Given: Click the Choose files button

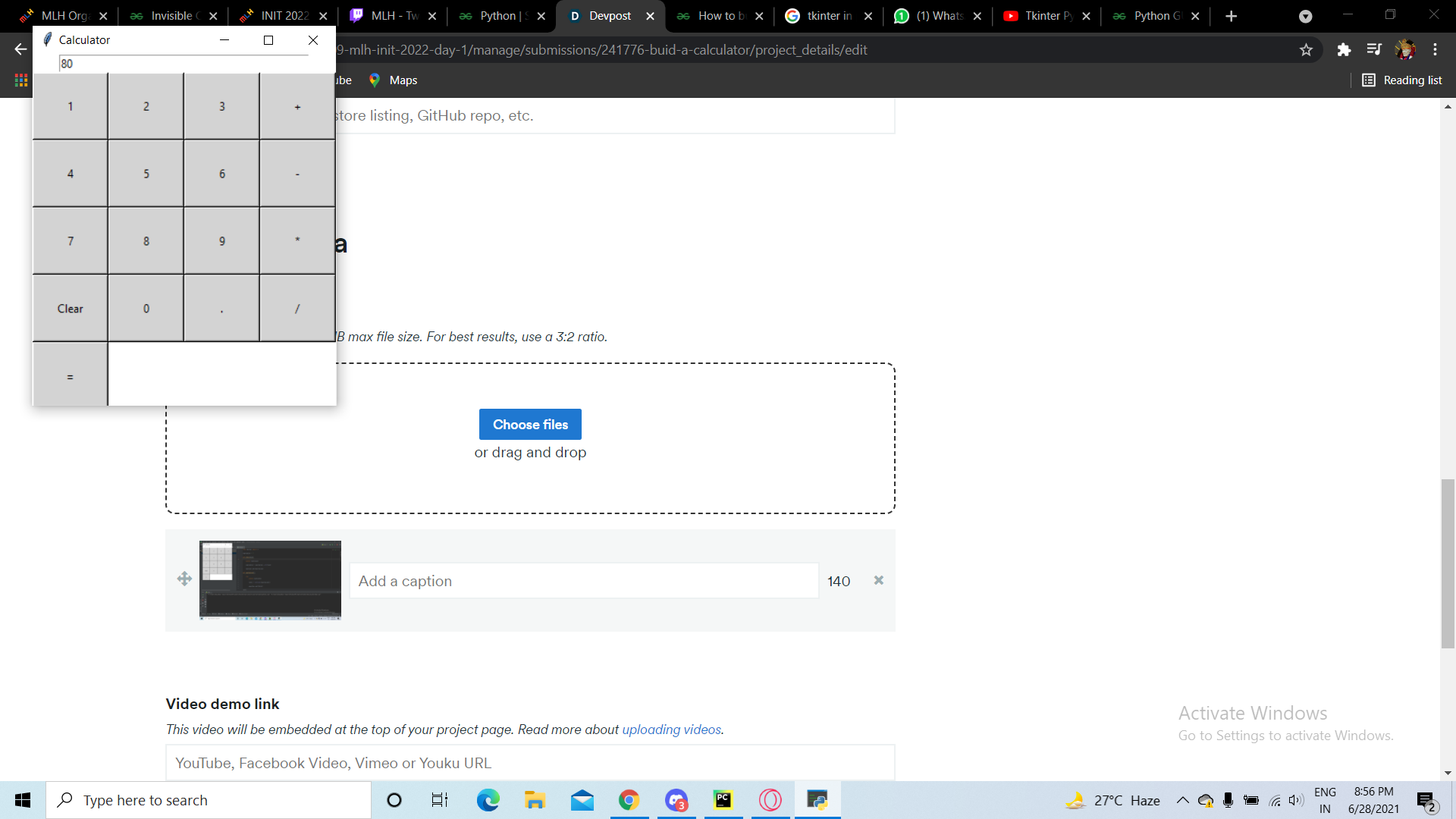Looking at the screenshot, I should pos(530,425).
